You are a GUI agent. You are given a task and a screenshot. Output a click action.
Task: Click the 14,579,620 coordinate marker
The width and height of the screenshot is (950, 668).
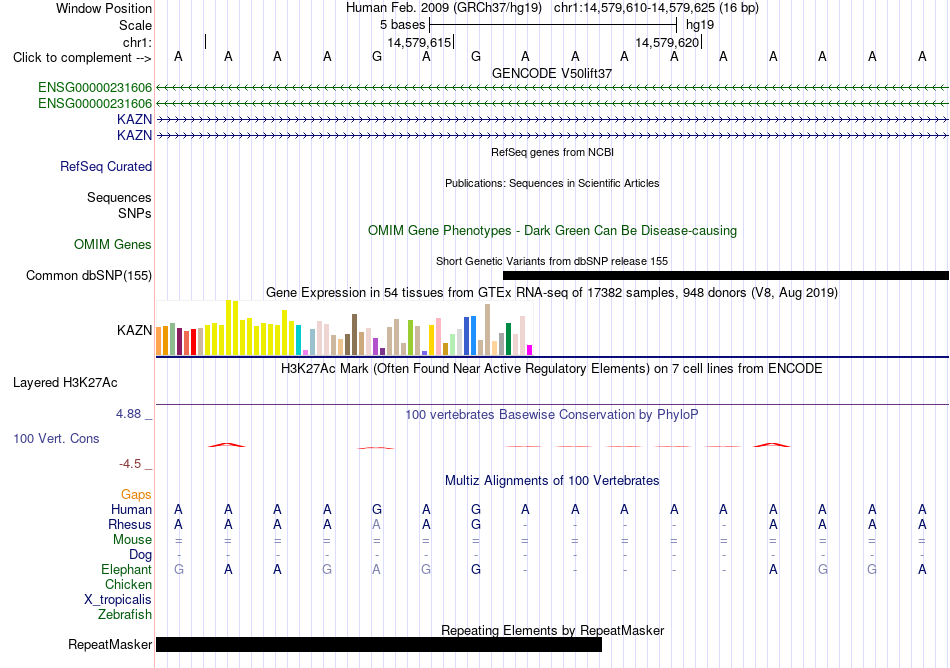[667, 42]
